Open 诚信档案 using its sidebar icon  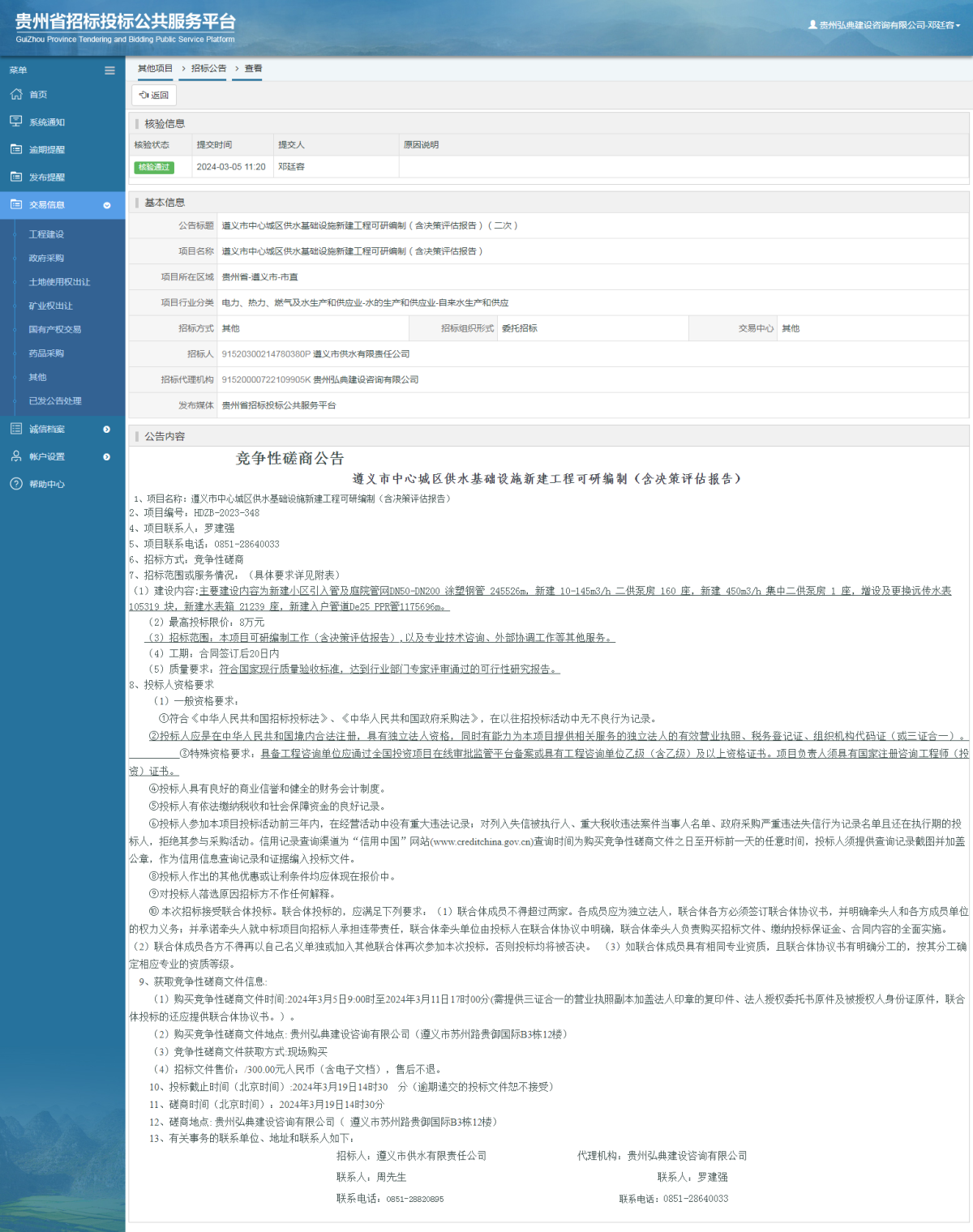tap(17, 429)
